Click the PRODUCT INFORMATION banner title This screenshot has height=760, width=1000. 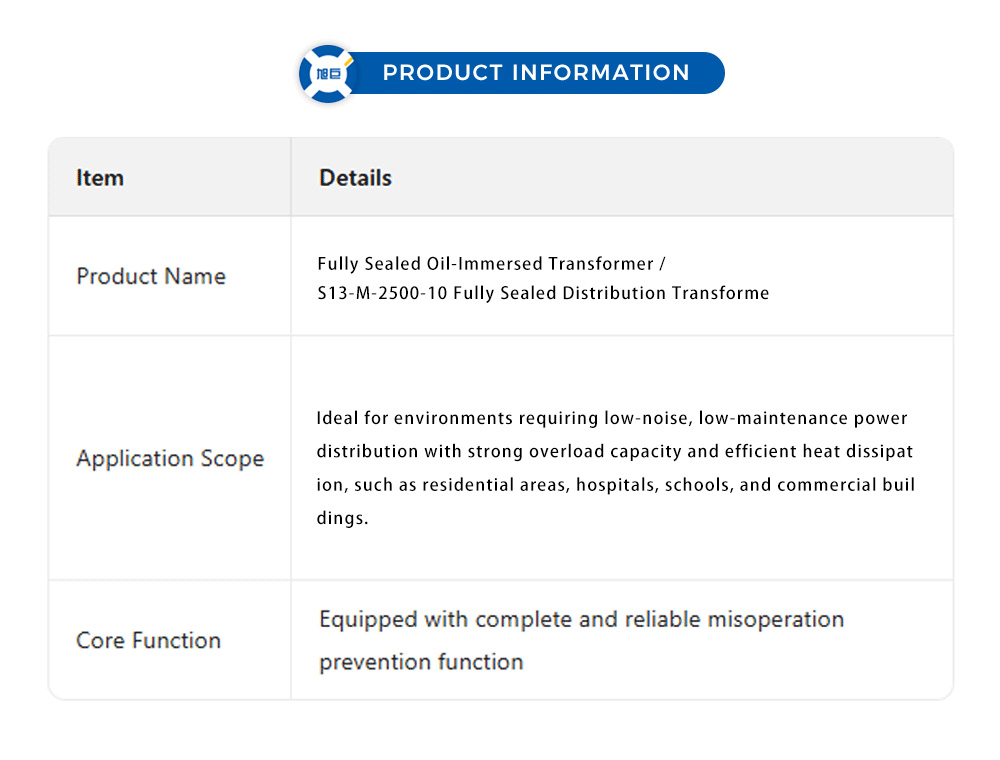536,73
